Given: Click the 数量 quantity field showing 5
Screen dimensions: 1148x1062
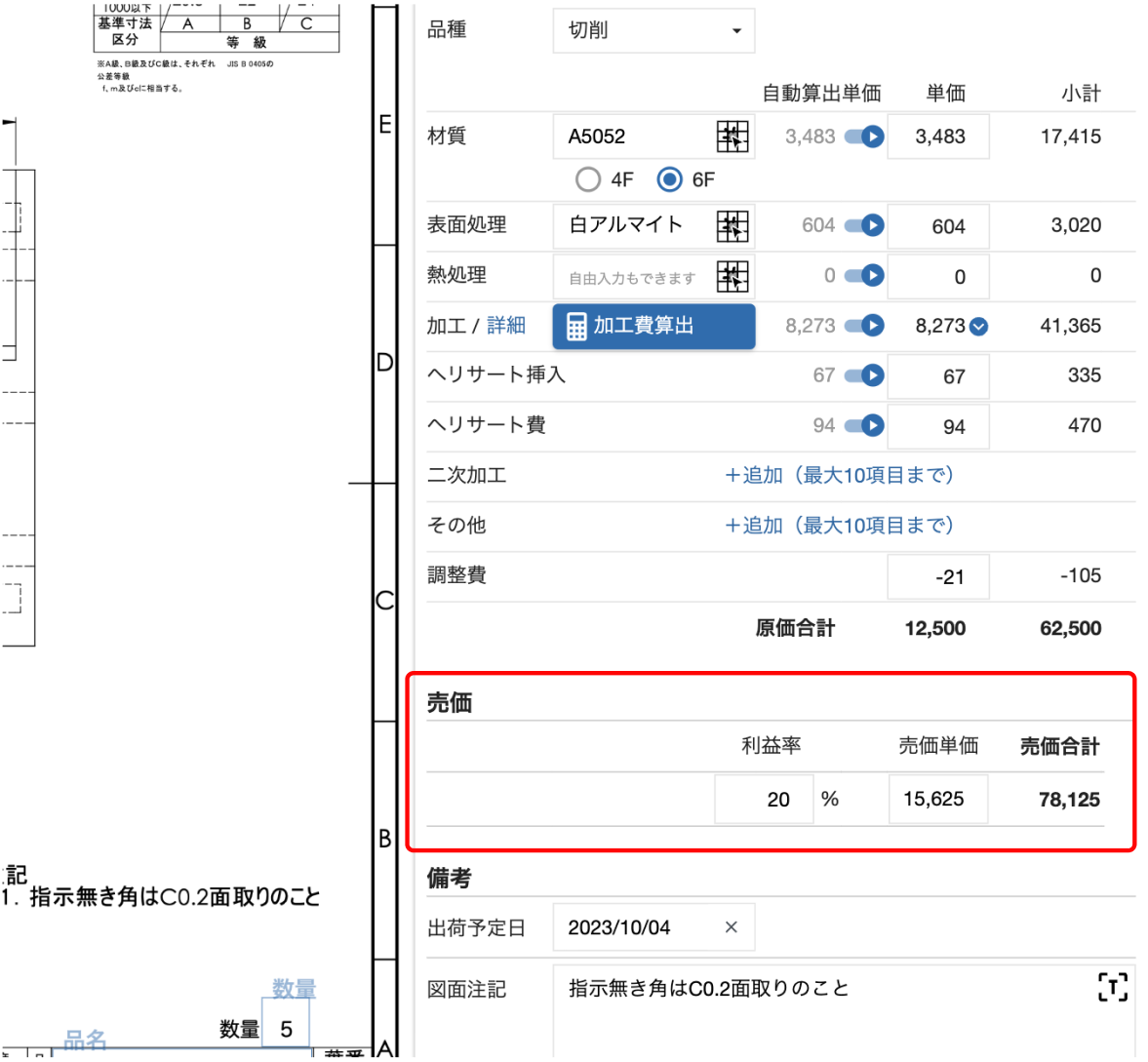Looking at the screenshot, I should coord(286,1022).
